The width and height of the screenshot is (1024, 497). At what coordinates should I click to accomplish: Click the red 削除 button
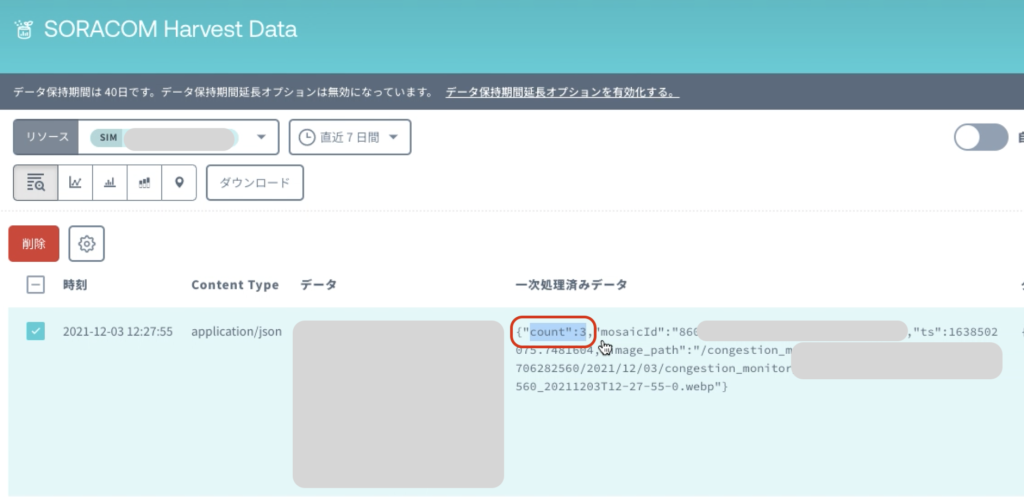[x=34, y=244]
